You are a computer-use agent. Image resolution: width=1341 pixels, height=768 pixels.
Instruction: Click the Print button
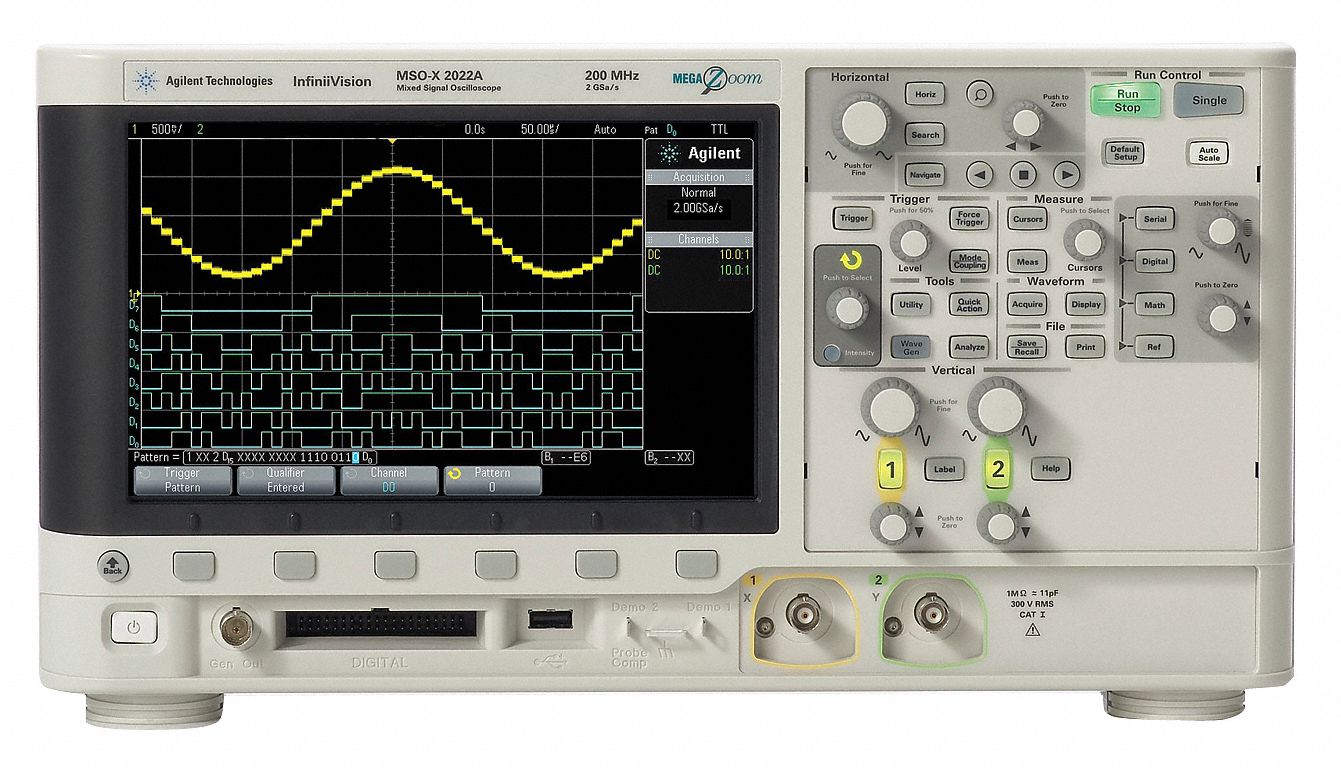pyautogui.click(x=1085, y=347)
